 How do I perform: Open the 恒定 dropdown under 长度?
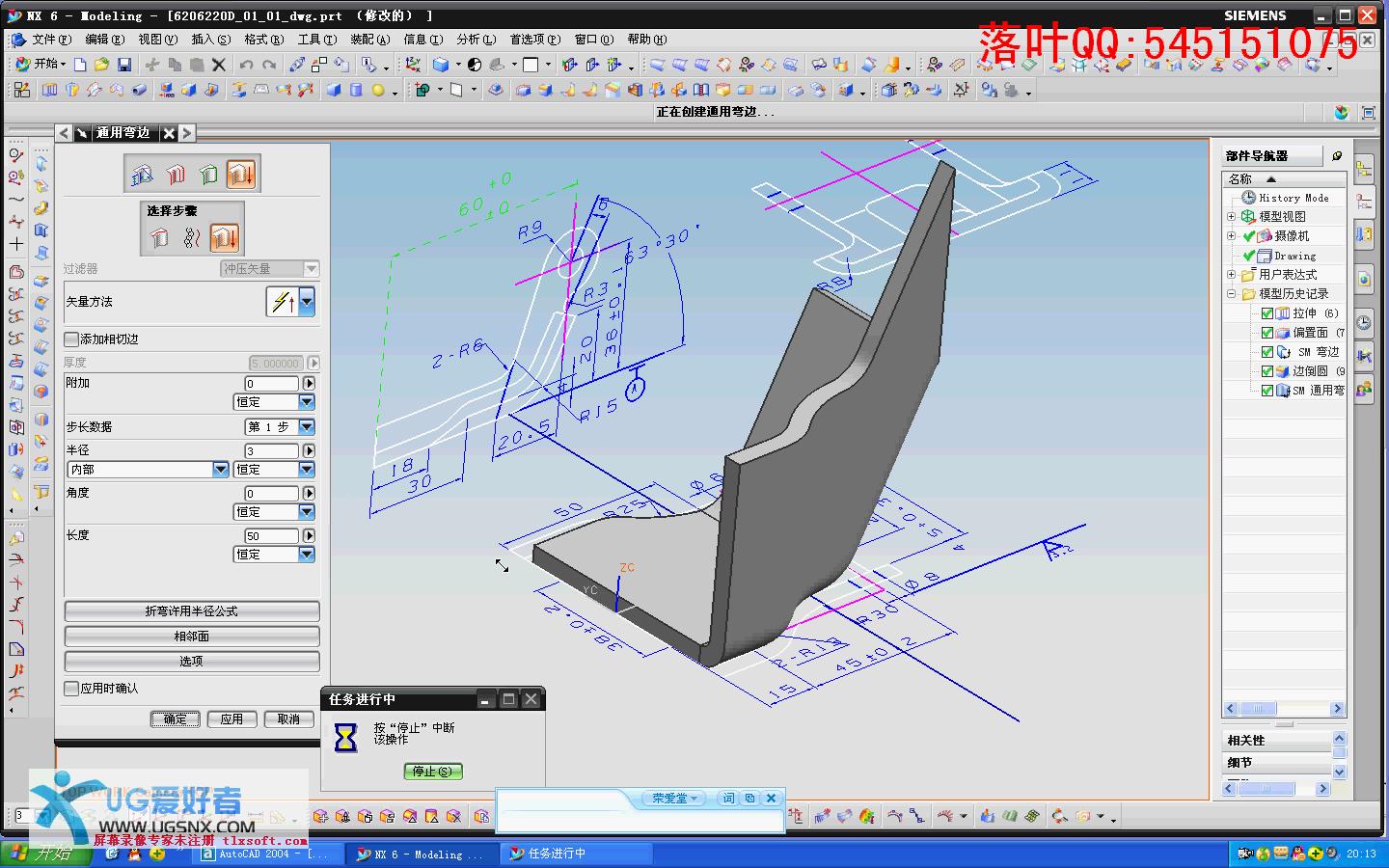pos(307,555)
